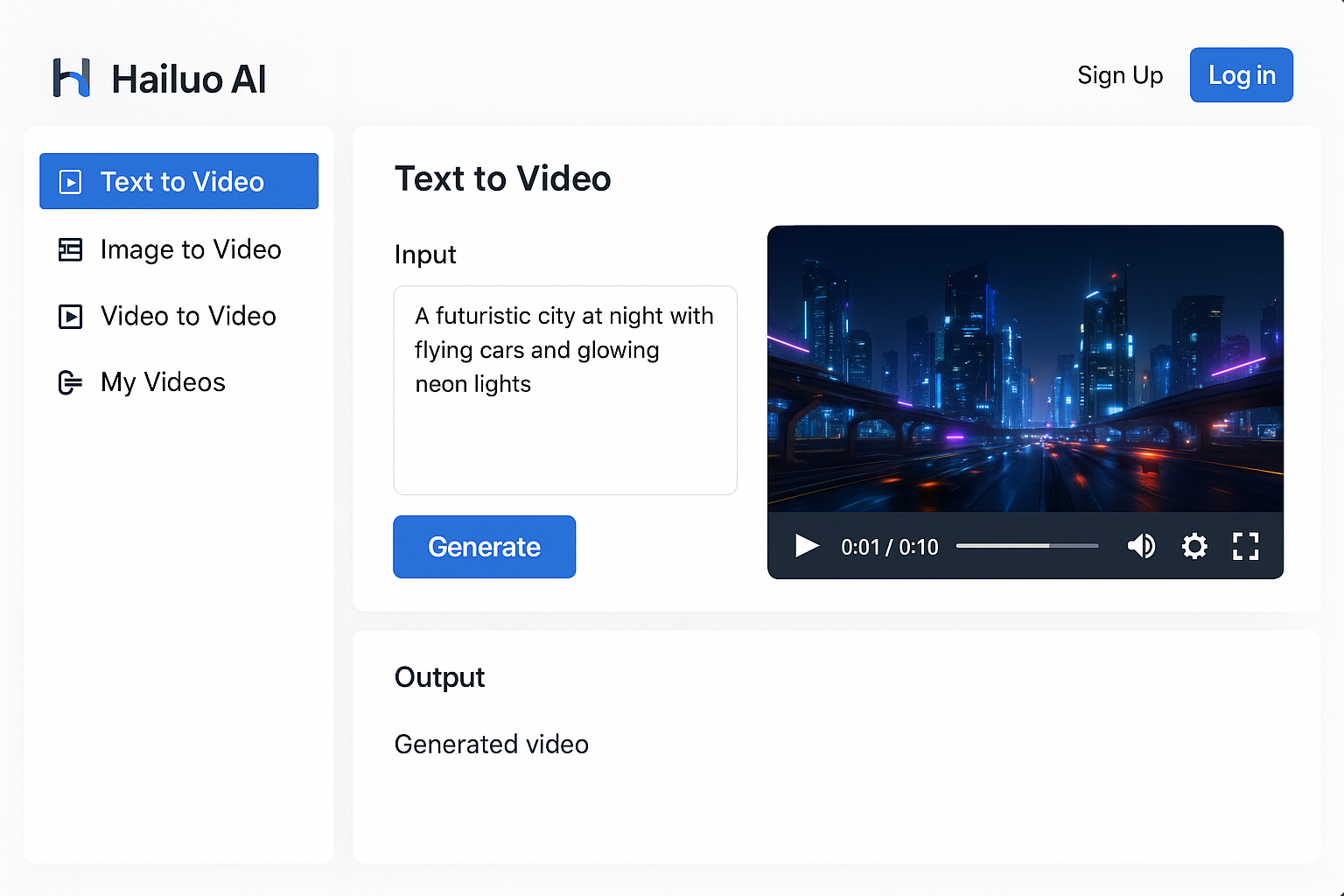Select the Text to Video label in sidebar
The width and height of the screenshot is (1344, 896).
(x=182, y=182)
